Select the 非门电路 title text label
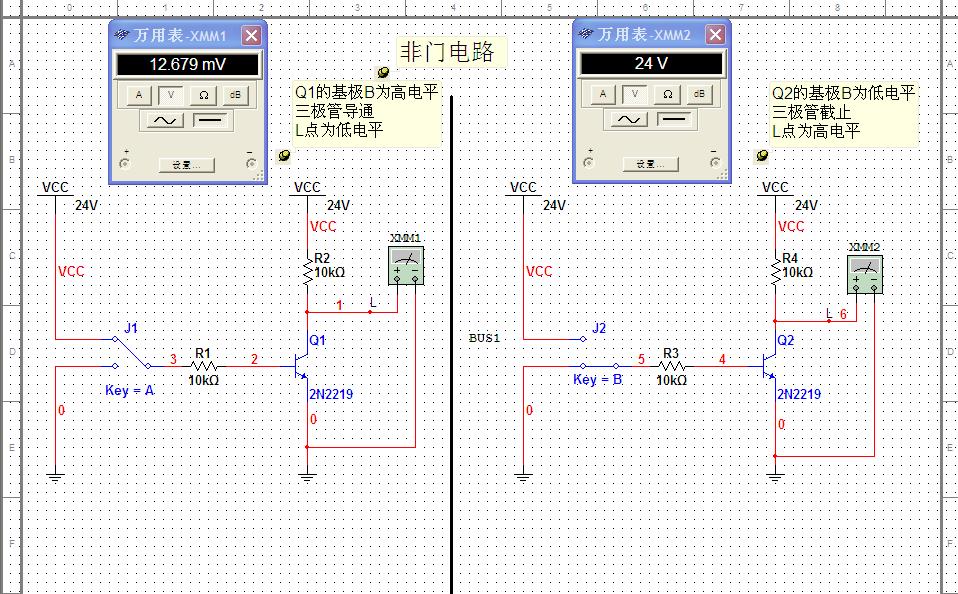The width and height of the screenshot is (958, 594). click(x=447, y=52)
